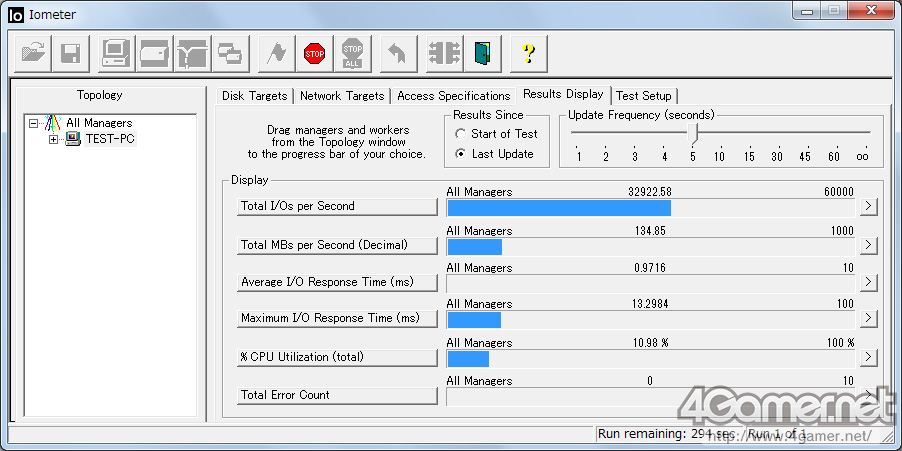Expand the TEST-PC tree node
The image size is (902, 451).
pyautogui.click(x=53, y=139)
